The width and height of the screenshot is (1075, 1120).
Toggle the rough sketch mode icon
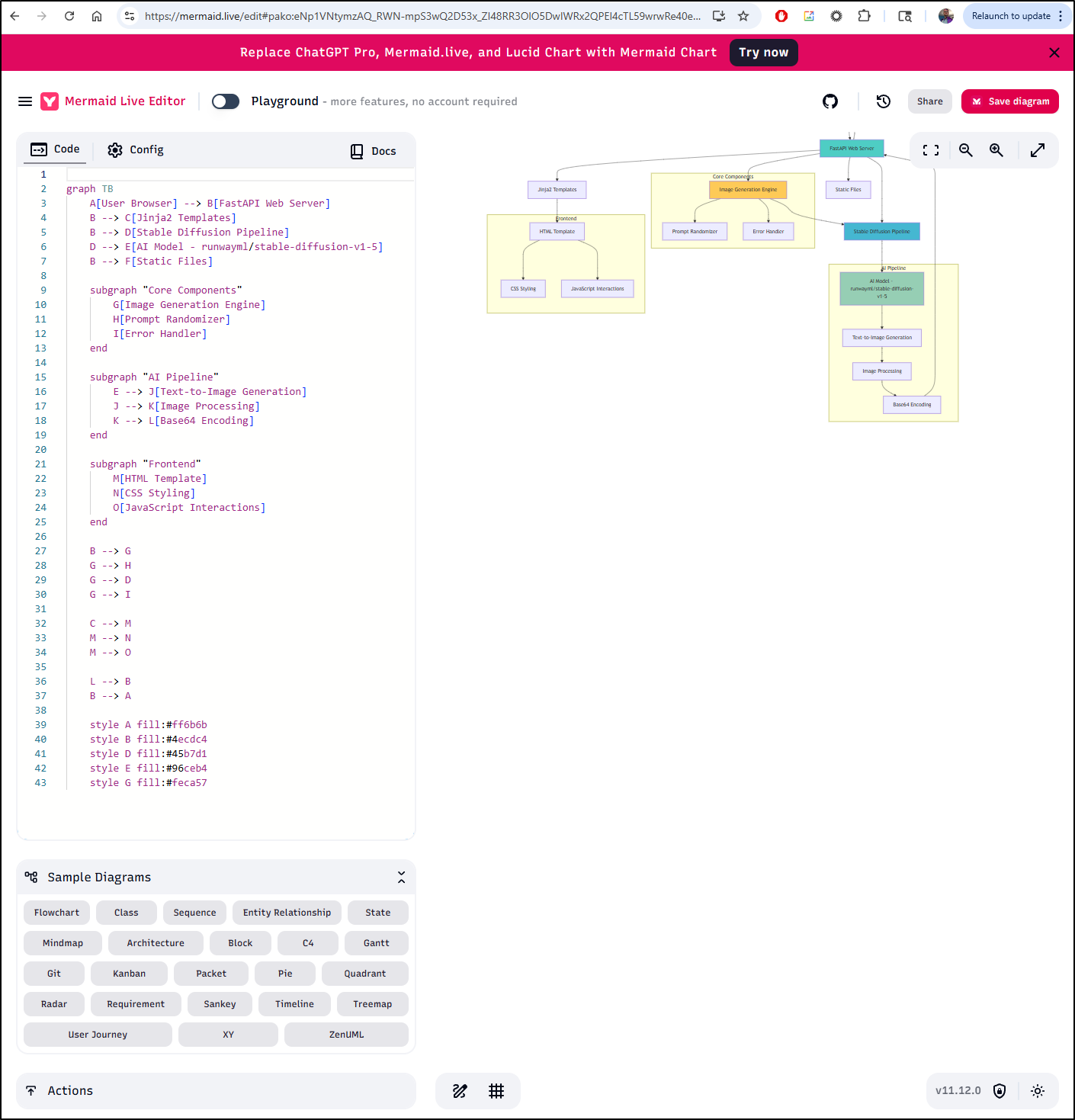pyautogui.click(x=460, y=1091)
